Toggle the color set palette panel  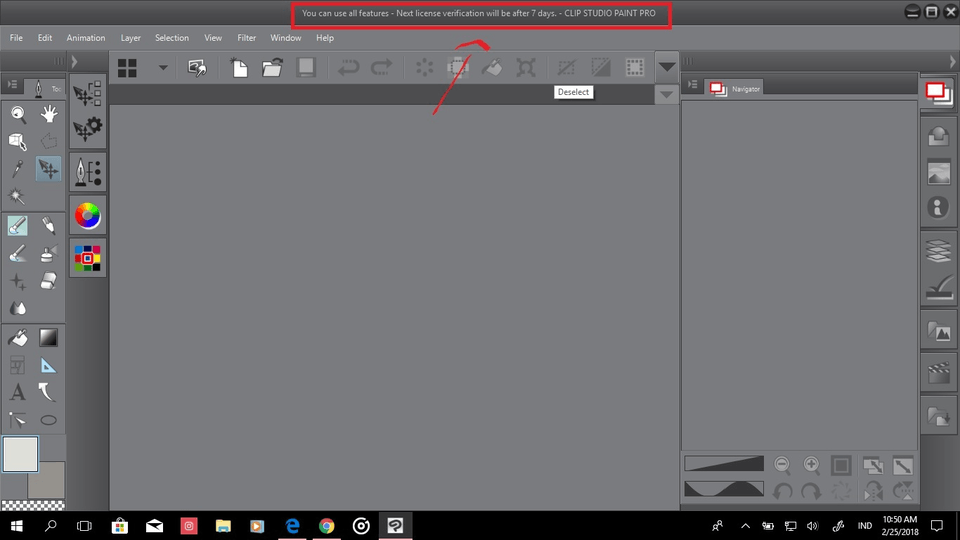(x=88, y=258)
